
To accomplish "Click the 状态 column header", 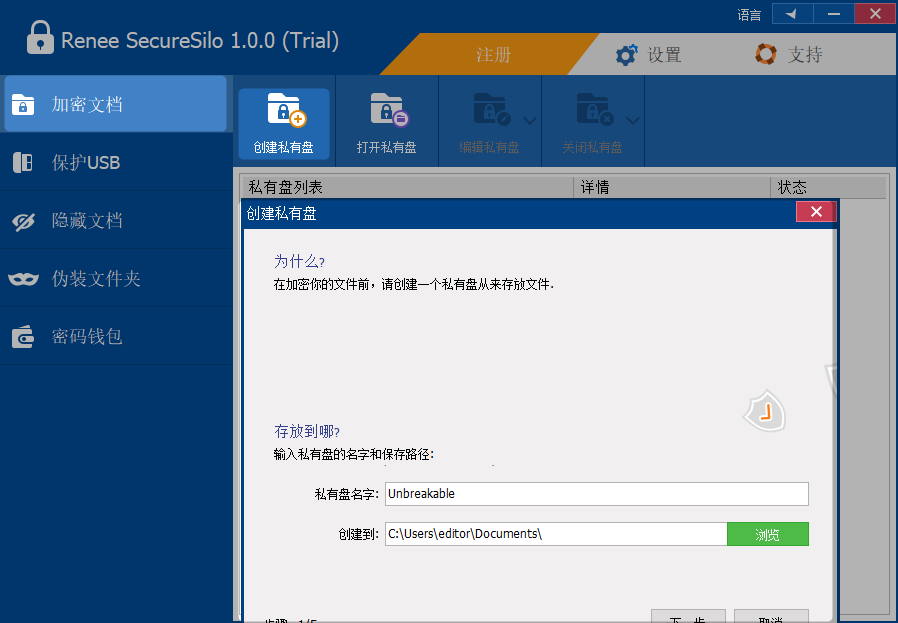I will [828, 187].
